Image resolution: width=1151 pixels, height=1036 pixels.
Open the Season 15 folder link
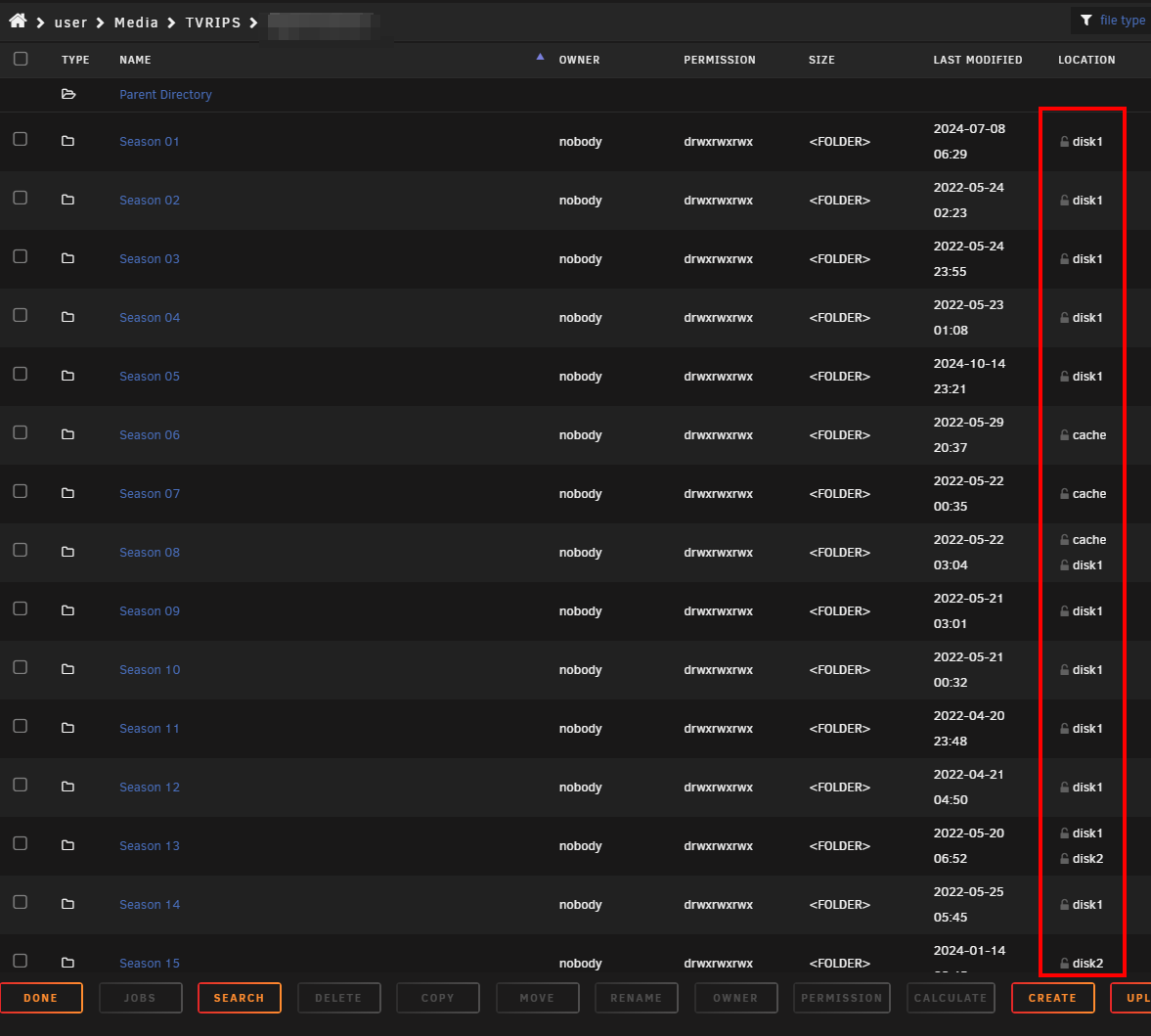[150, 964]
